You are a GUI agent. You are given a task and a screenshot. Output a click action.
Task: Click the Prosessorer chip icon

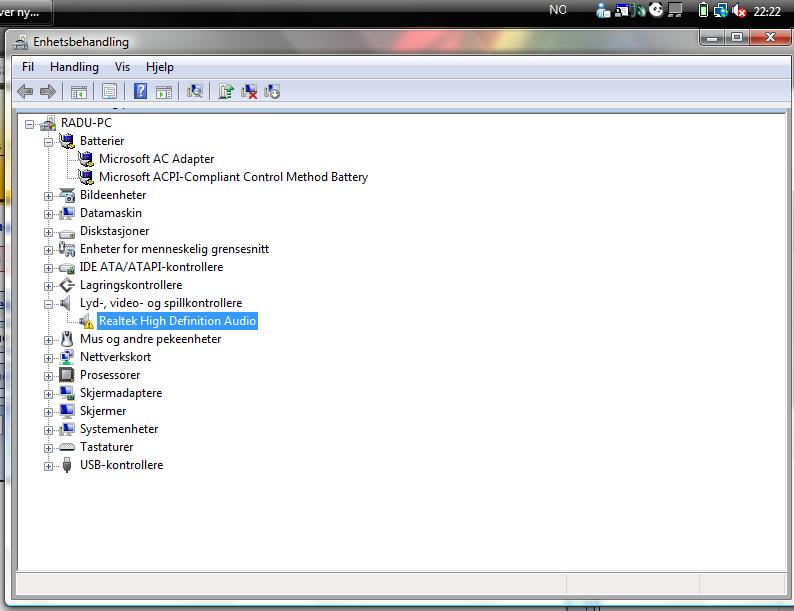click(67, 375)
